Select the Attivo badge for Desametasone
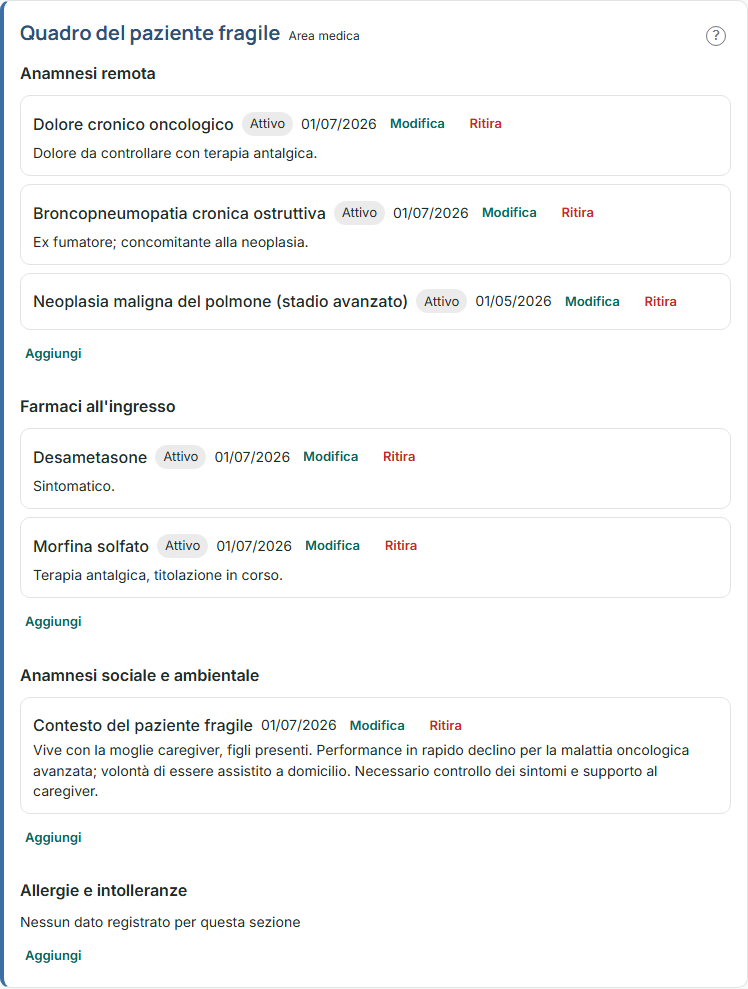This screenshot has width=748, height=989. pyautogui.click(x=180, y=457)
